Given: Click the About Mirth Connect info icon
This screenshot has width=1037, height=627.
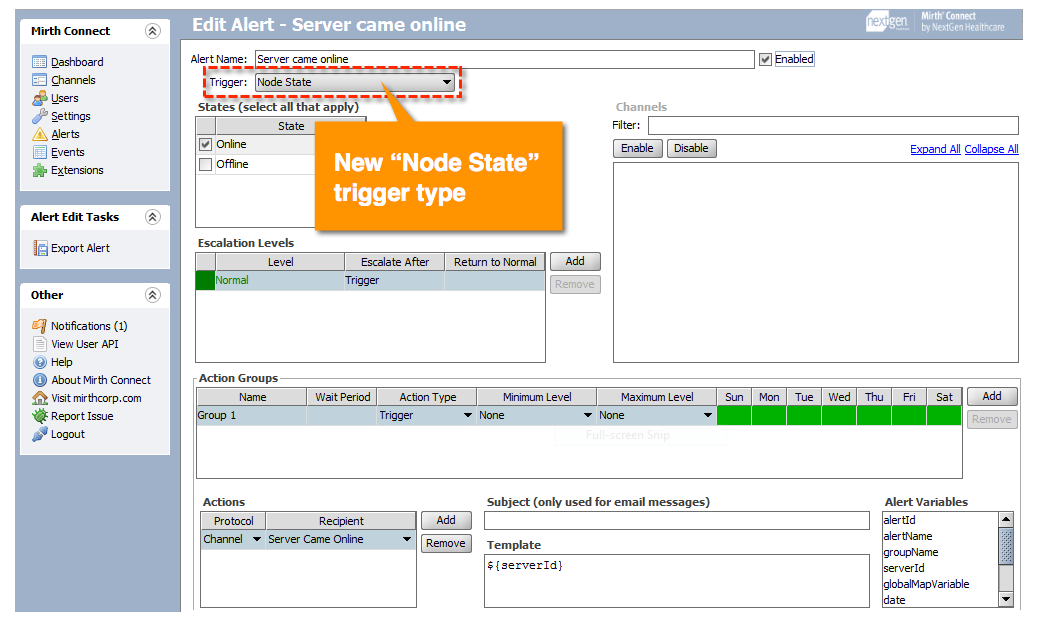Looking at the screenshot, I should [x=40, y=380].
